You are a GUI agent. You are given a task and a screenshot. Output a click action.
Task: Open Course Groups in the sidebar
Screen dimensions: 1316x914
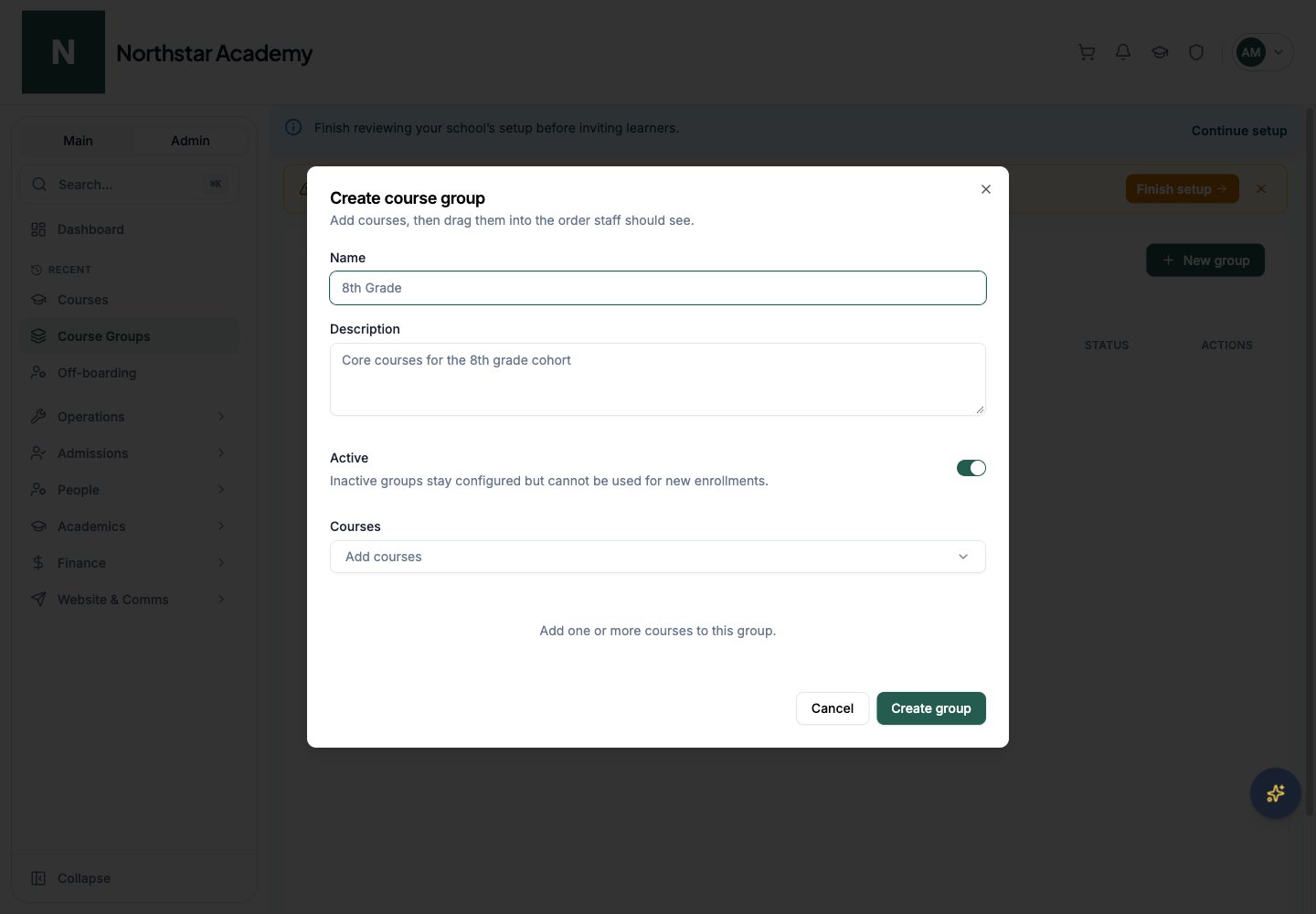(x=130, y=336)
